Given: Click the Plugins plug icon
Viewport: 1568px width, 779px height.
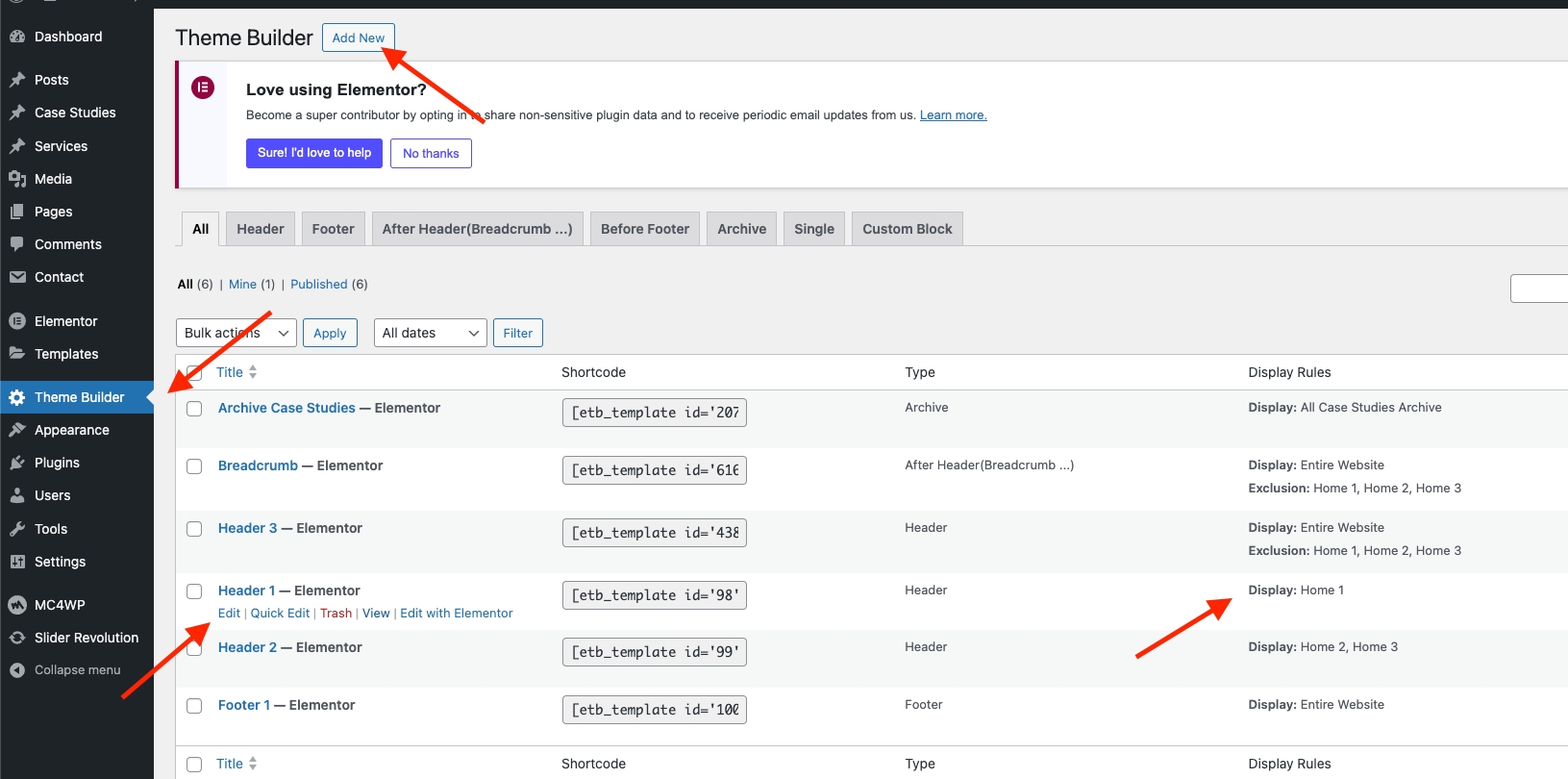Looking at the screenshot, I should (x=17, y=463).
